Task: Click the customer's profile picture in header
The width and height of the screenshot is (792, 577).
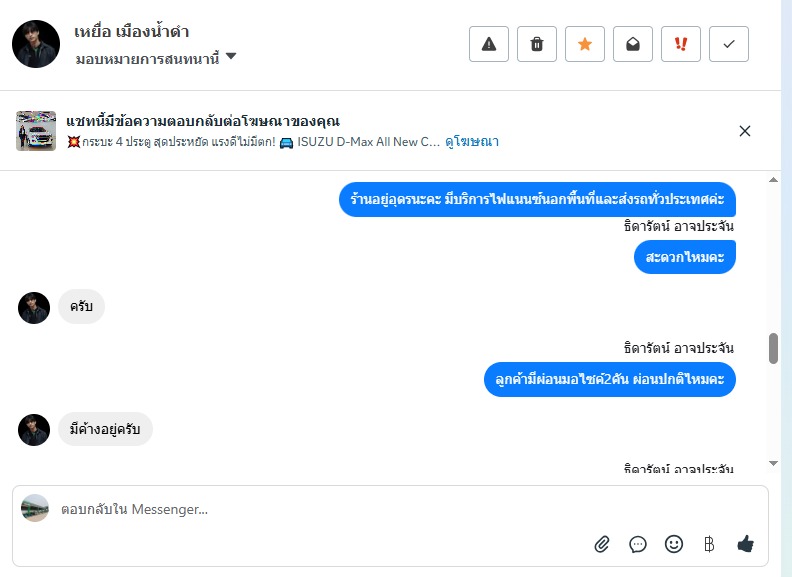Action: pos(36,44)
